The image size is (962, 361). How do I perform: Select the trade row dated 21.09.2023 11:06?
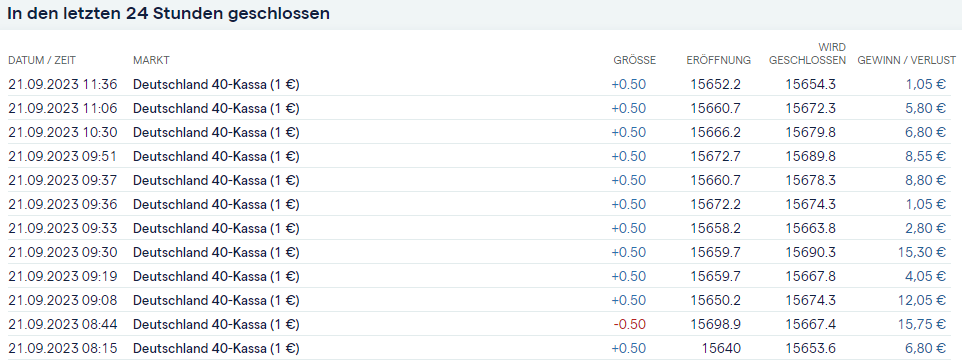(481, 108)
